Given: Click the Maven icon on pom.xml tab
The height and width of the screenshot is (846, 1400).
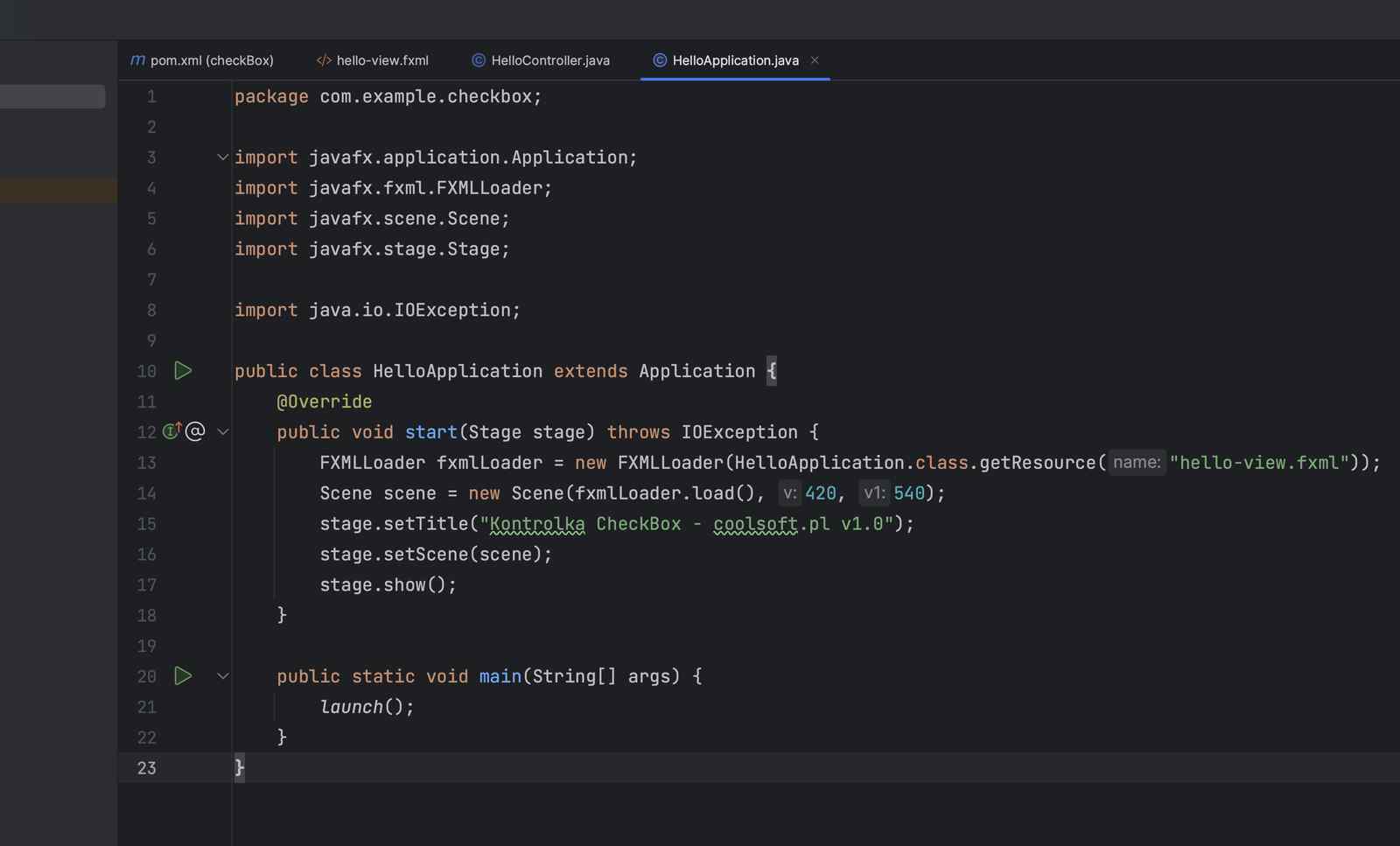Looking at the screenshot, I should pyautogui.click(x=137, y=60).
